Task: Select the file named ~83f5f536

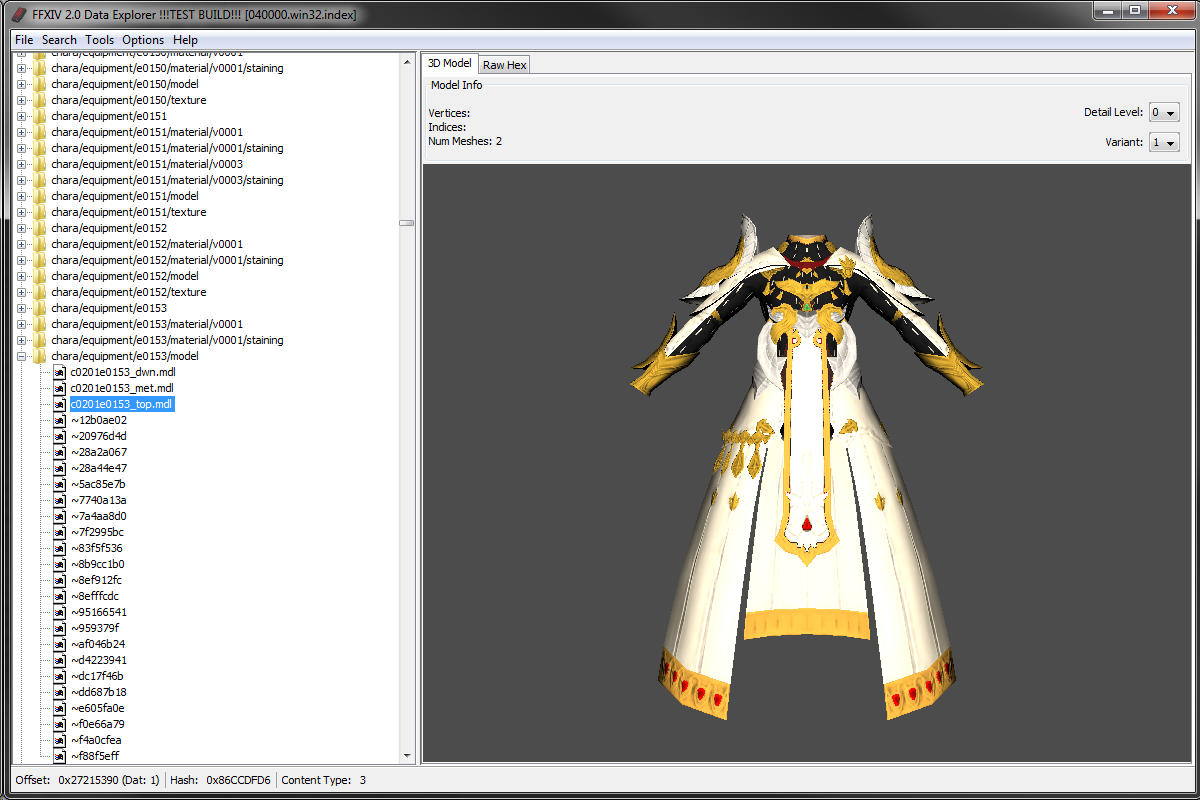Action: (96, 548)
